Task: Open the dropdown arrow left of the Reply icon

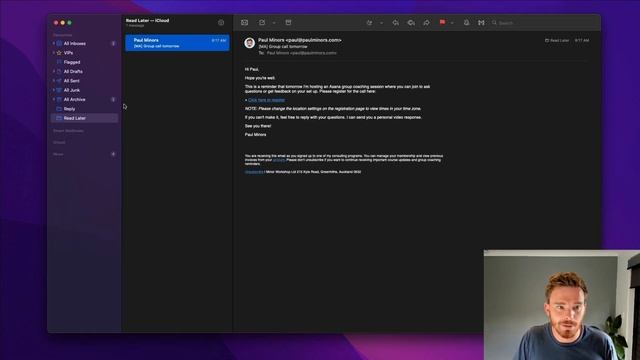Action: click(x=382, y=23)
